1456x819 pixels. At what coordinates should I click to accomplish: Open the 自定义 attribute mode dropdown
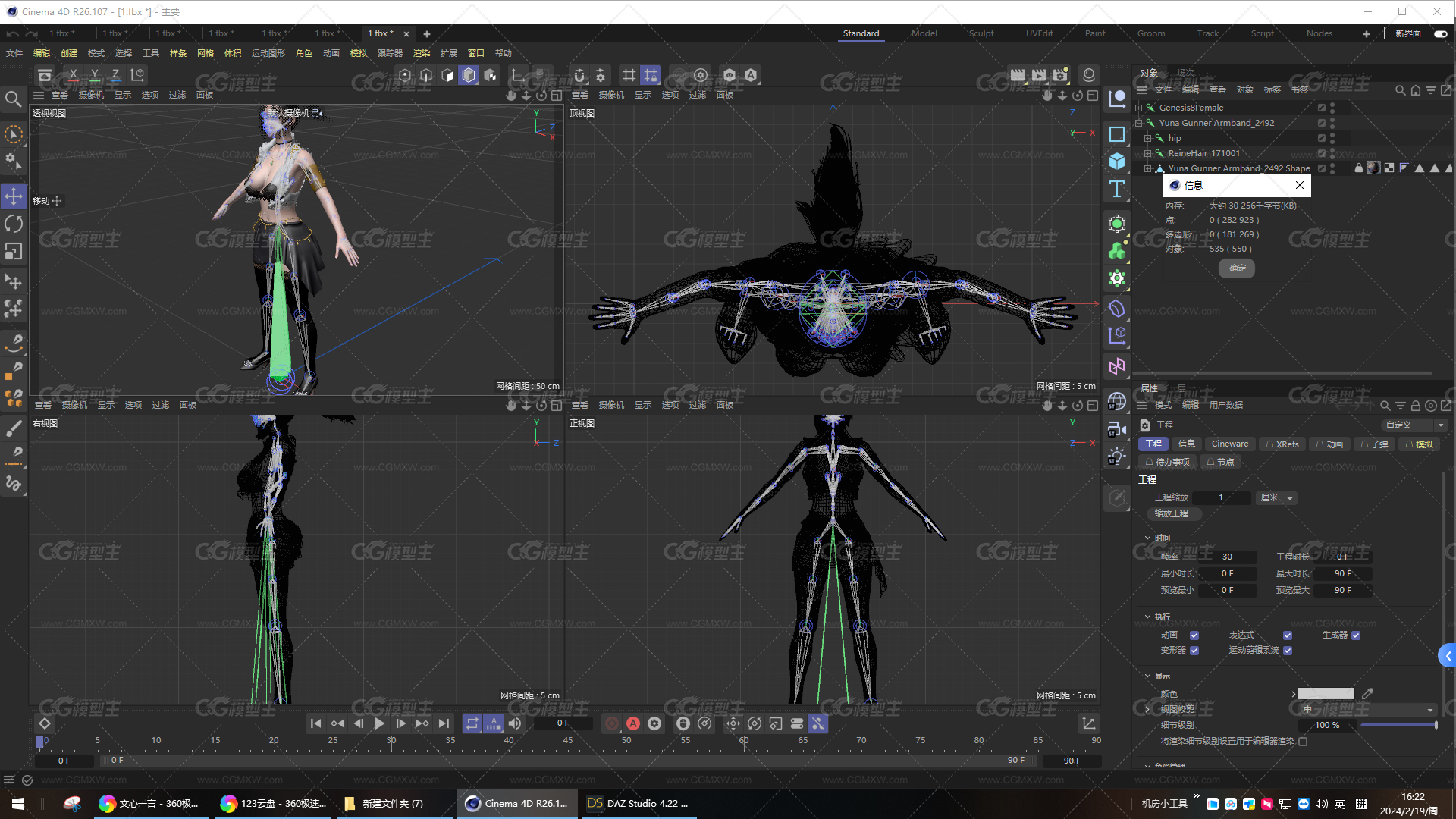pos(1414,425)
